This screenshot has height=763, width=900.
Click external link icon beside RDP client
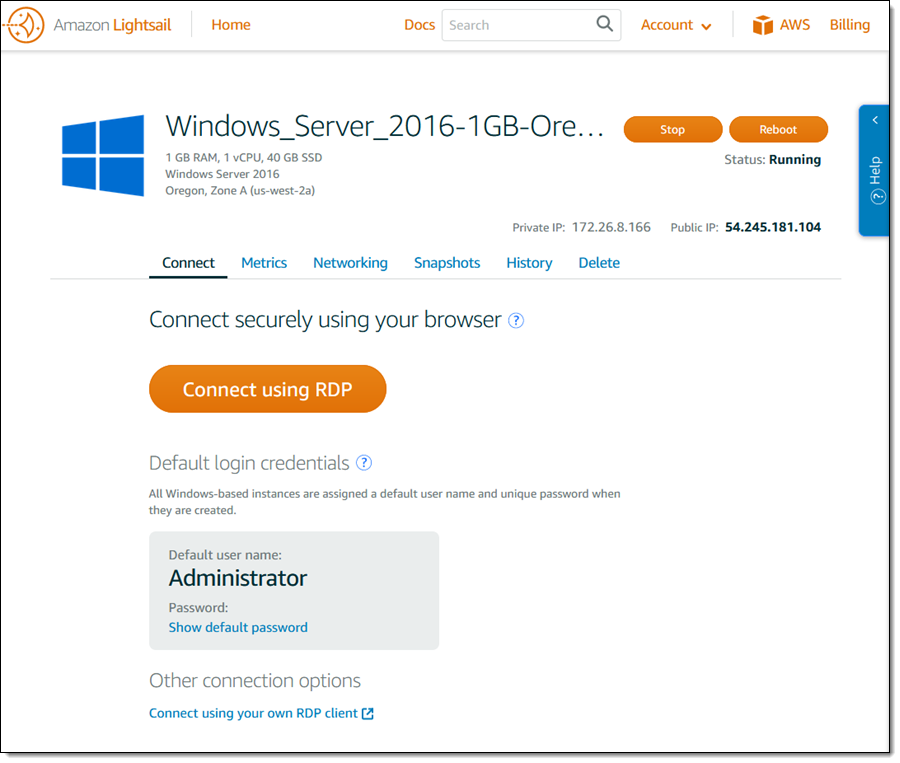coord(368,714)
